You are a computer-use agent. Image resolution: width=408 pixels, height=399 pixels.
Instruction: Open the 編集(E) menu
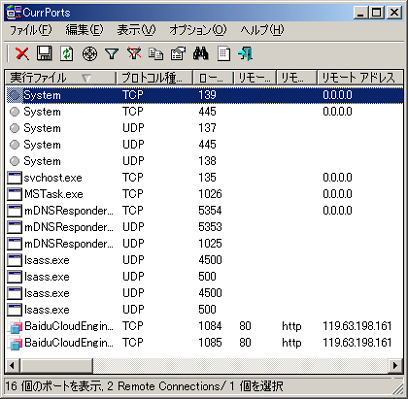(84, 30)
